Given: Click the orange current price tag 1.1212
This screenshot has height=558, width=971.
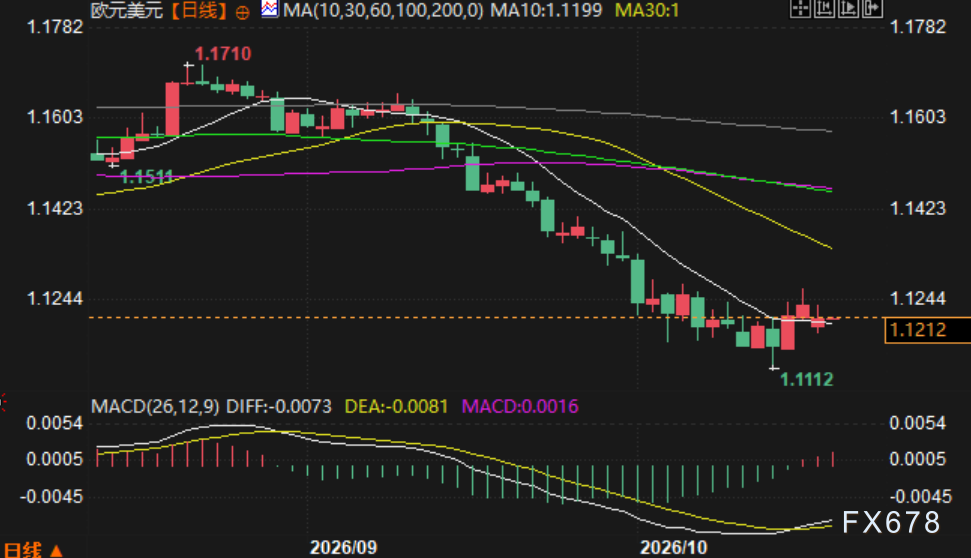Looking at the screenshot, I should (x=927, y=329).
